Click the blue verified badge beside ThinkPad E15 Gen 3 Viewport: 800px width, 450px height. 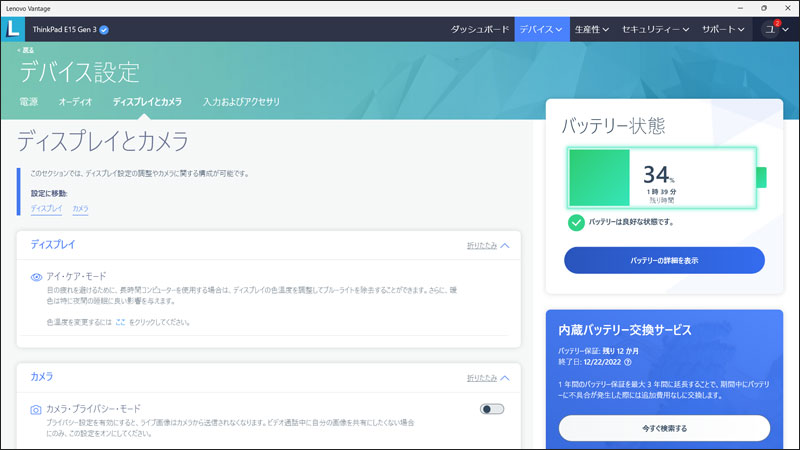pyautogui.click(x=104, y=30)
